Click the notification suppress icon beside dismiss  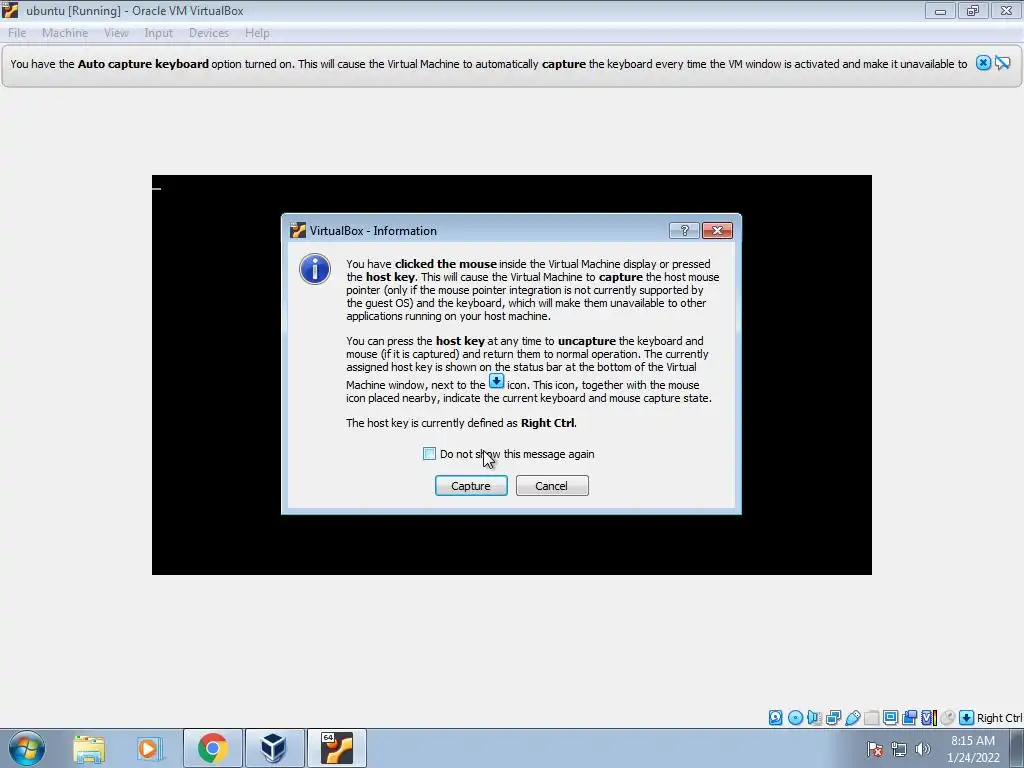[1002, 63]
